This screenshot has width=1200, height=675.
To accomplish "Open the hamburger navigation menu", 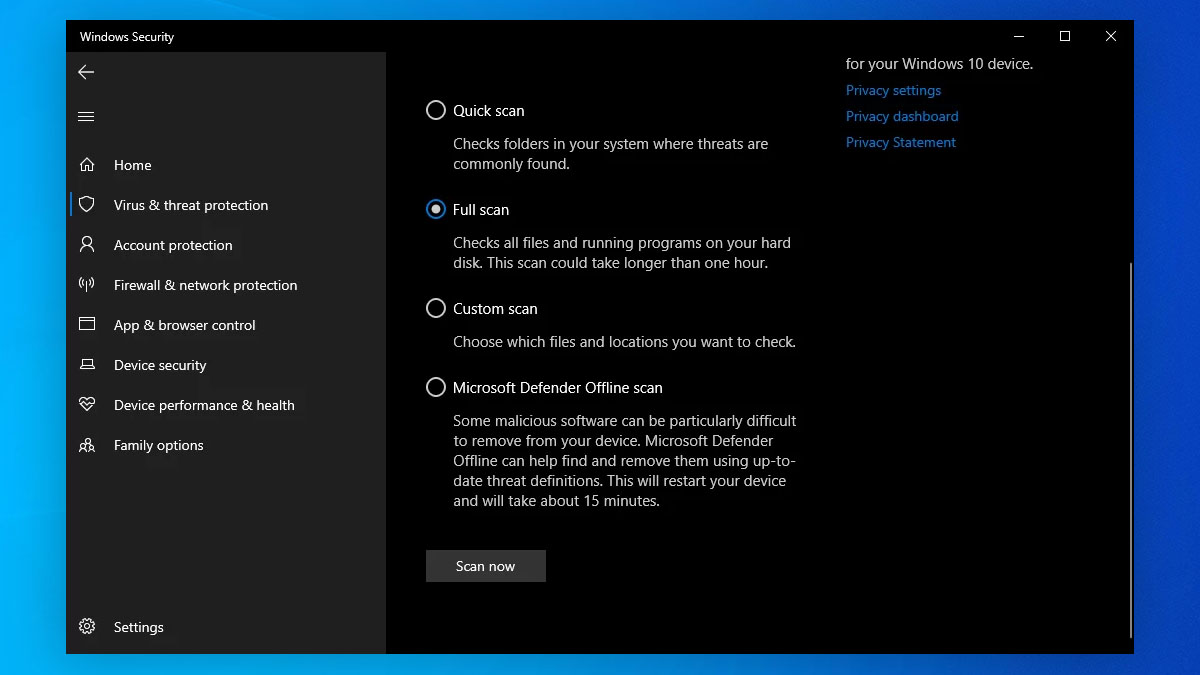I will point(86,117).
